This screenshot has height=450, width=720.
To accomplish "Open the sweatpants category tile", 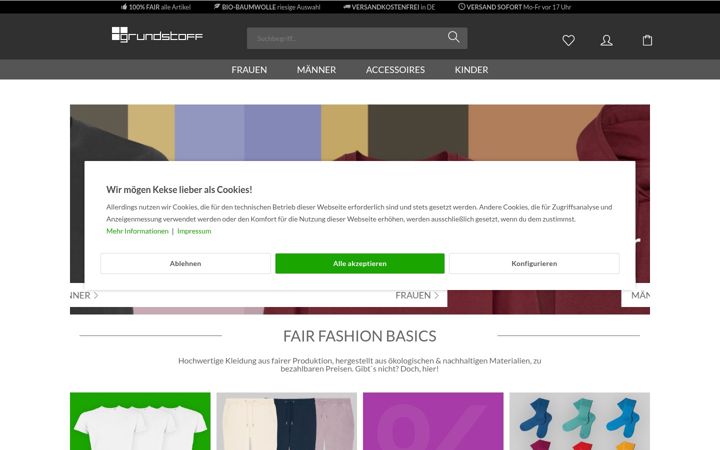I will pyautogui.click(x=287, y=421).
